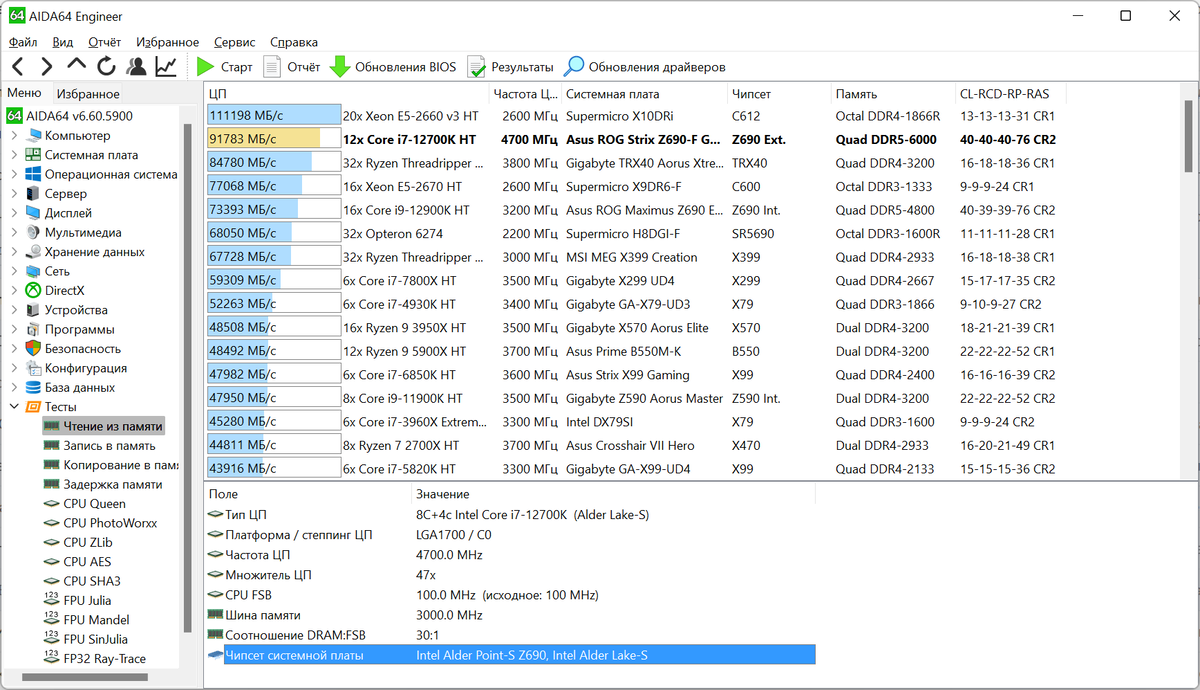Screen dimensions: 1200x690
Task: Go up one level with the Up arrow
Action: (x=77, y=67)
